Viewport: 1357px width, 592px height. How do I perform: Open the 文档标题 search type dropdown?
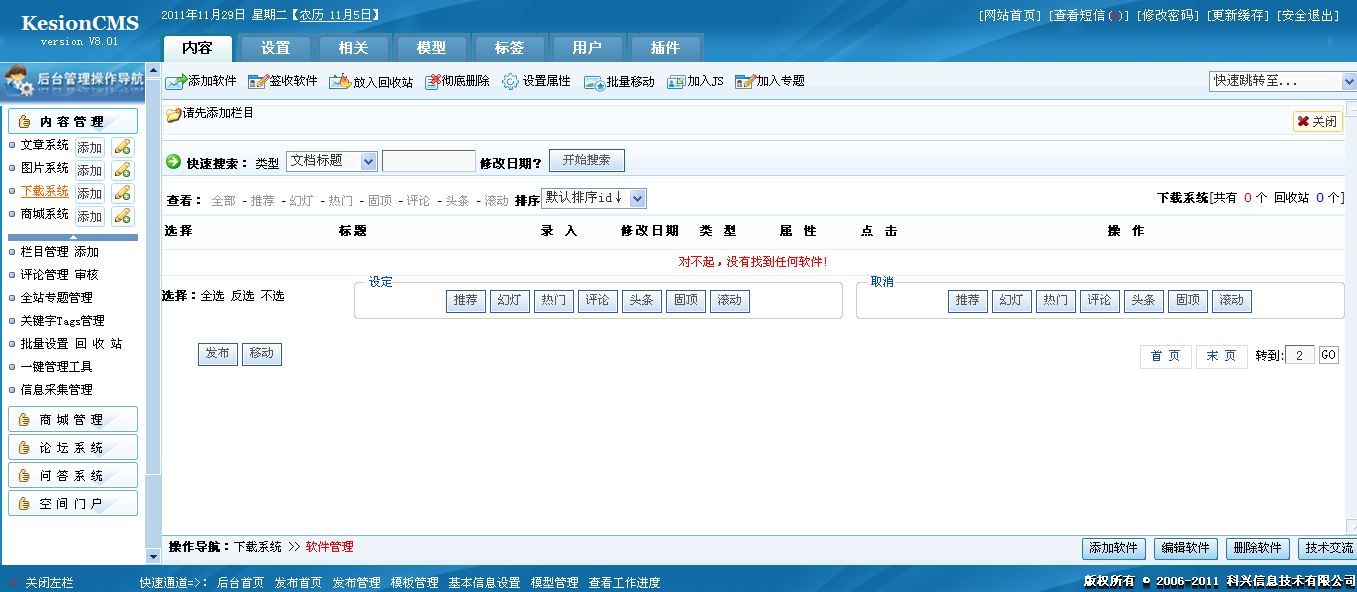click(330, 160)
